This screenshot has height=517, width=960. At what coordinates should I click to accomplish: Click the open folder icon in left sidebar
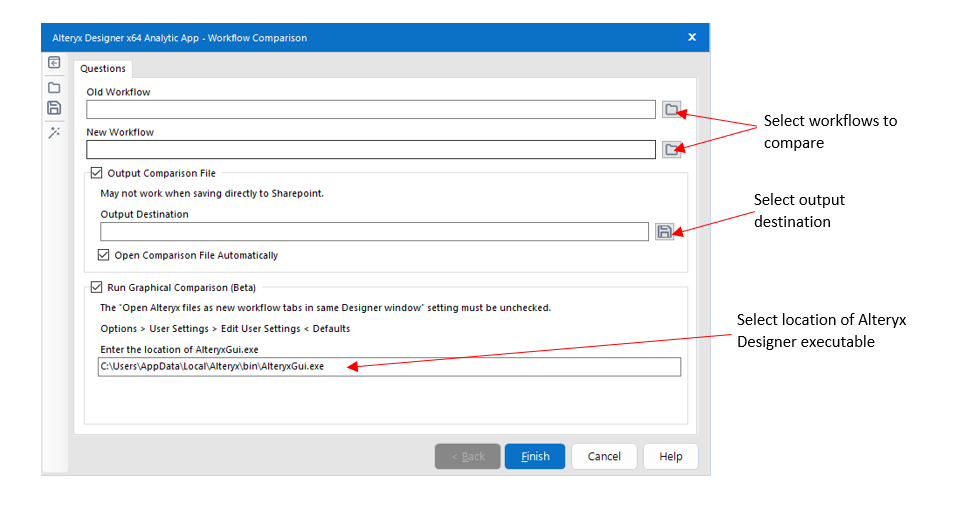pos(55,87)
